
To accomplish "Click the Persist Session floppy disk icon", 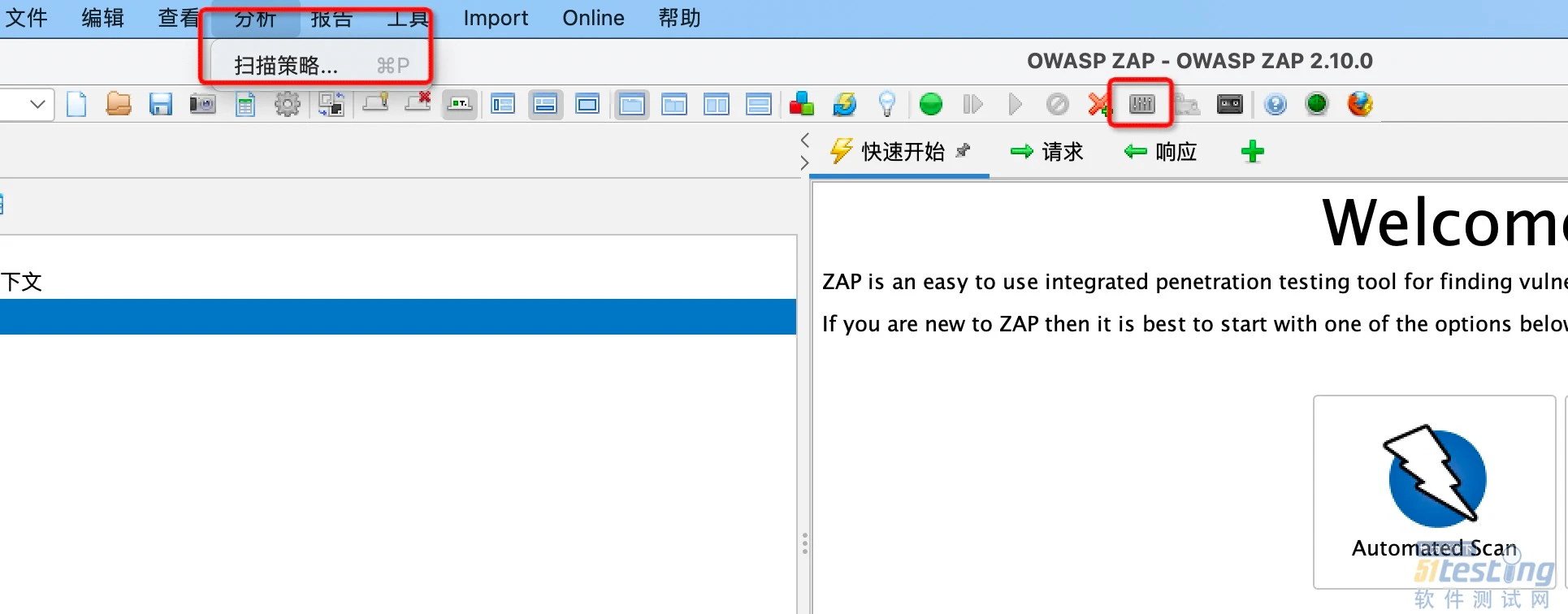I will click(161, 105).
